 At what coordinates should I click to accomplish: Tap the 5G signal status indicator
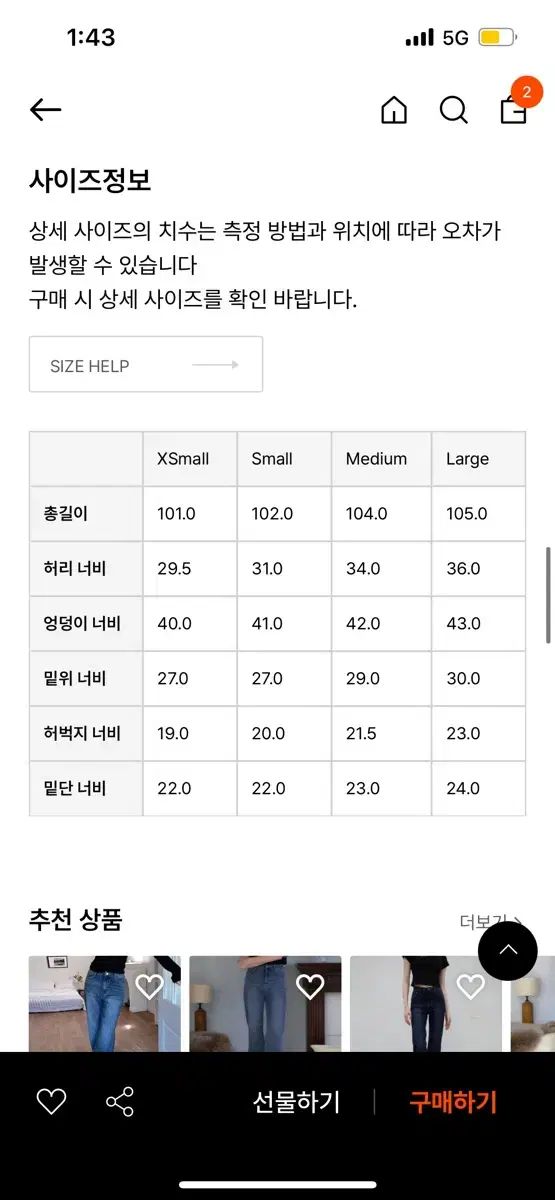[x=455, y=38]
